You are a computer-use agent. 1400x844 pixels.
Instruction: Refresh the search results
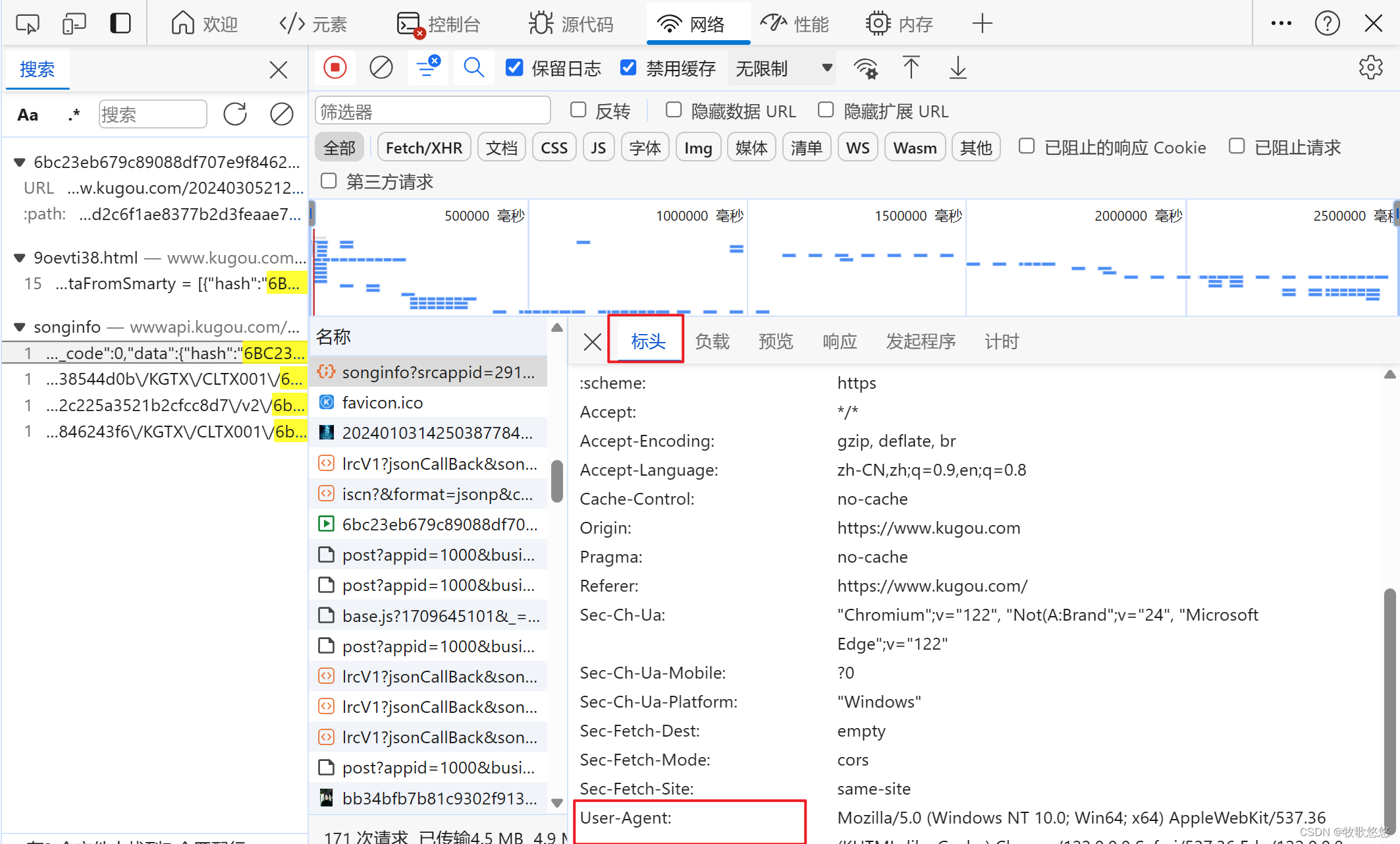tap(235, 114)
